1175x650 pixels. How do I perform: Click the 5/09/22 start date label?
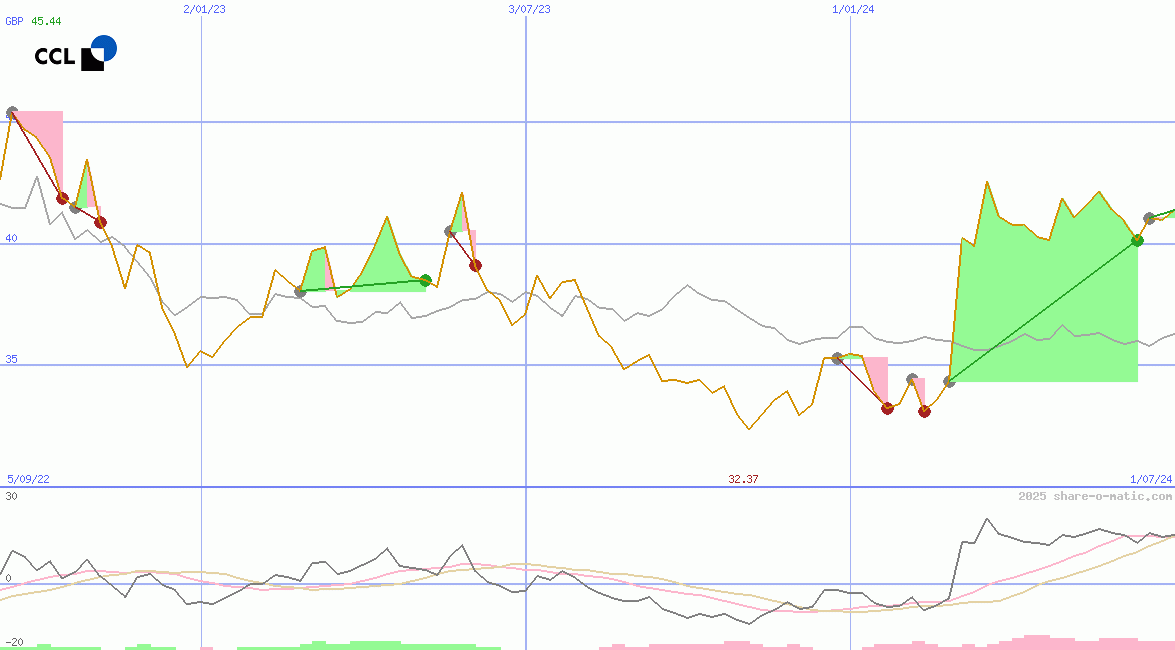(28, 479)
